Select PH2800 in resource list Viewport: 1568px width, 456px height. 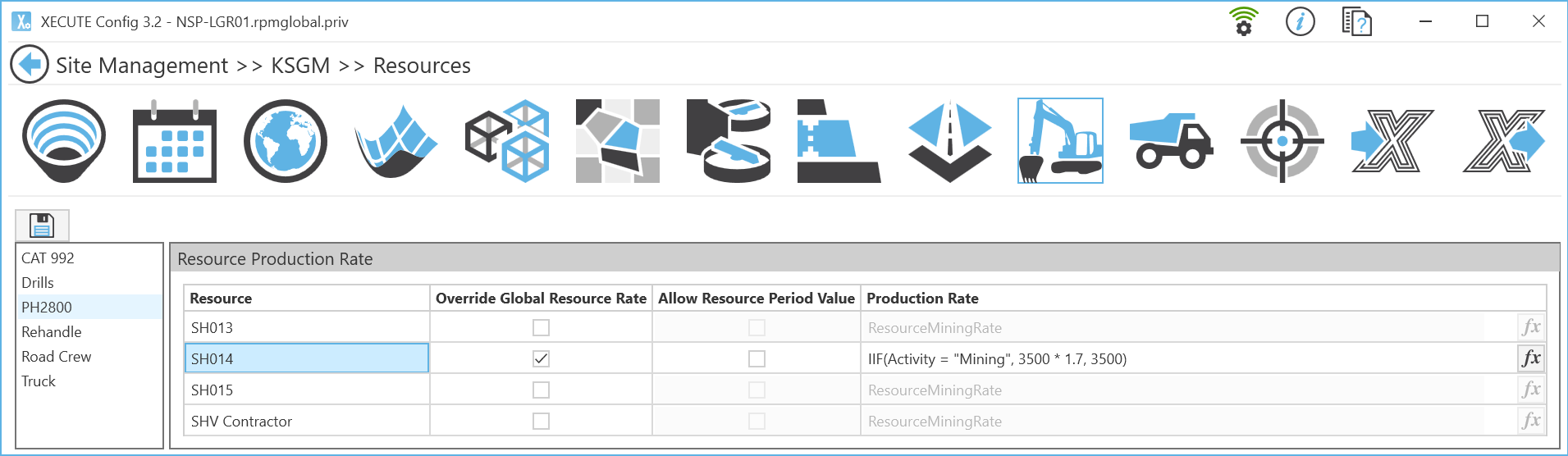click(89, 307)
